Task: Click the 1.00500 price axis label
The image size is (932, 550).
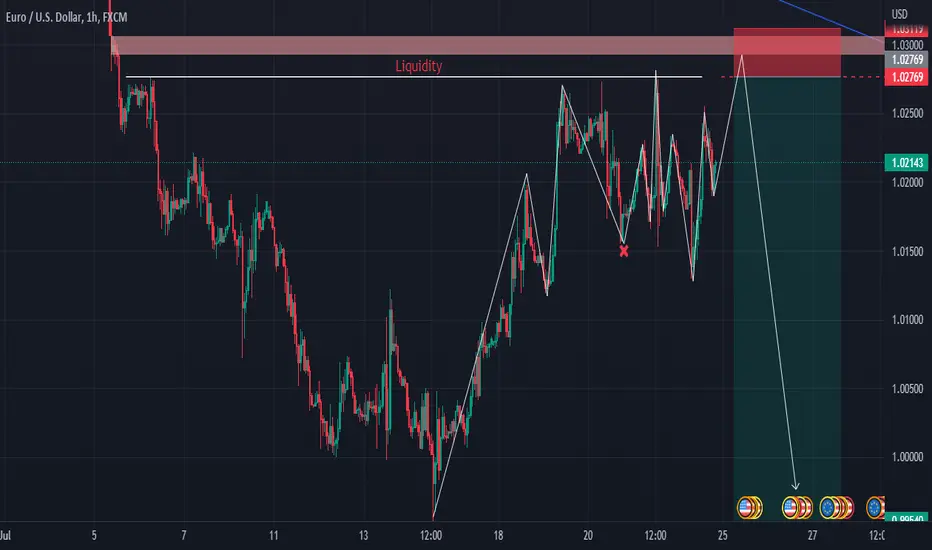Action: (x=907, y=389)
